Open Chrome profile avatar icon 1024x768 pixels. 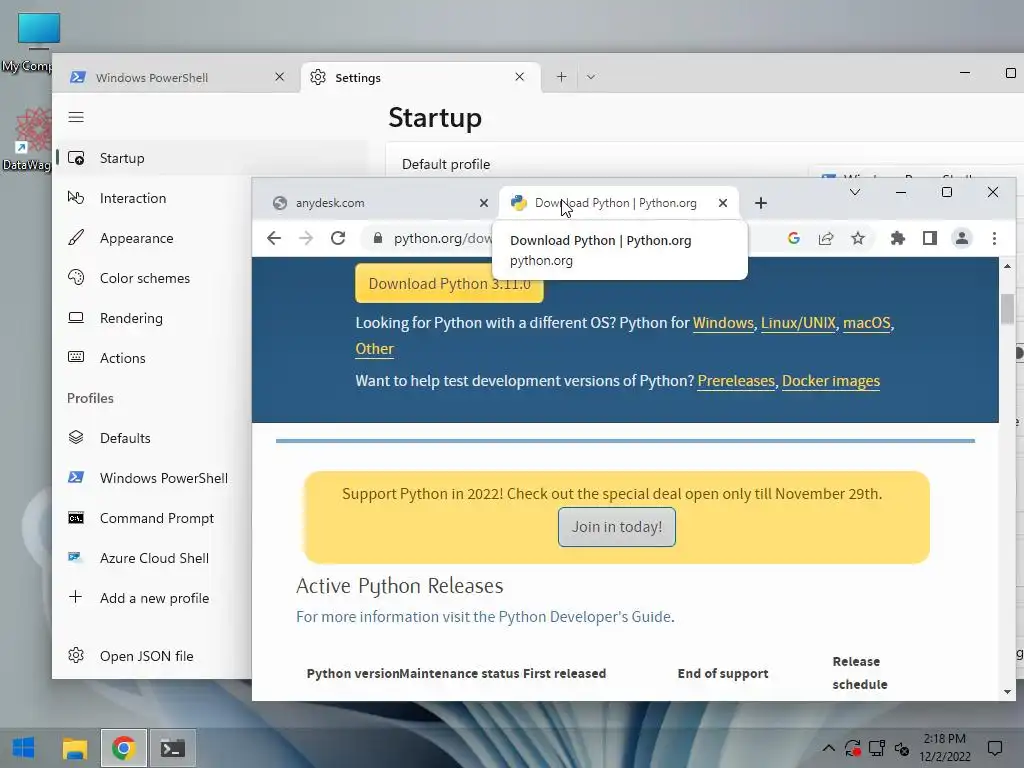pos(962,238)
